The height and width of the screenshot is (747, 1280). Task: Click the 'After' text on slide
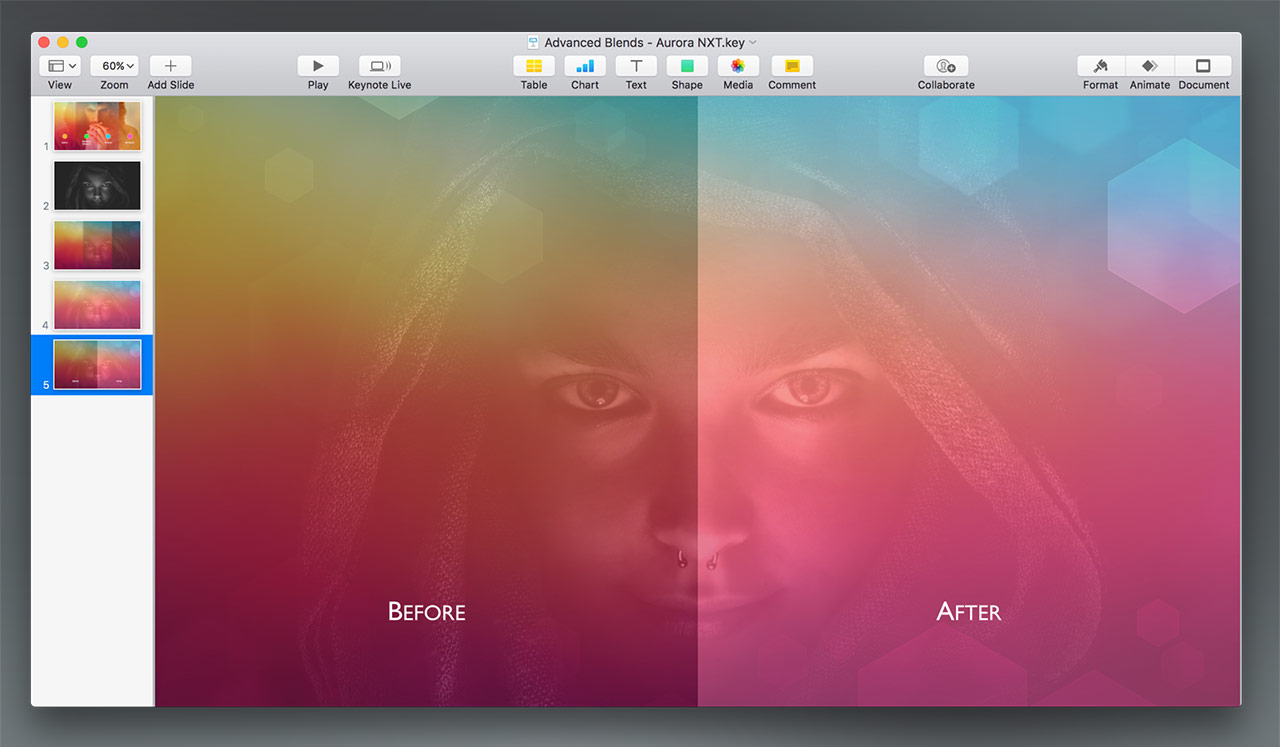pyautogui.click(x=968, y=611)
